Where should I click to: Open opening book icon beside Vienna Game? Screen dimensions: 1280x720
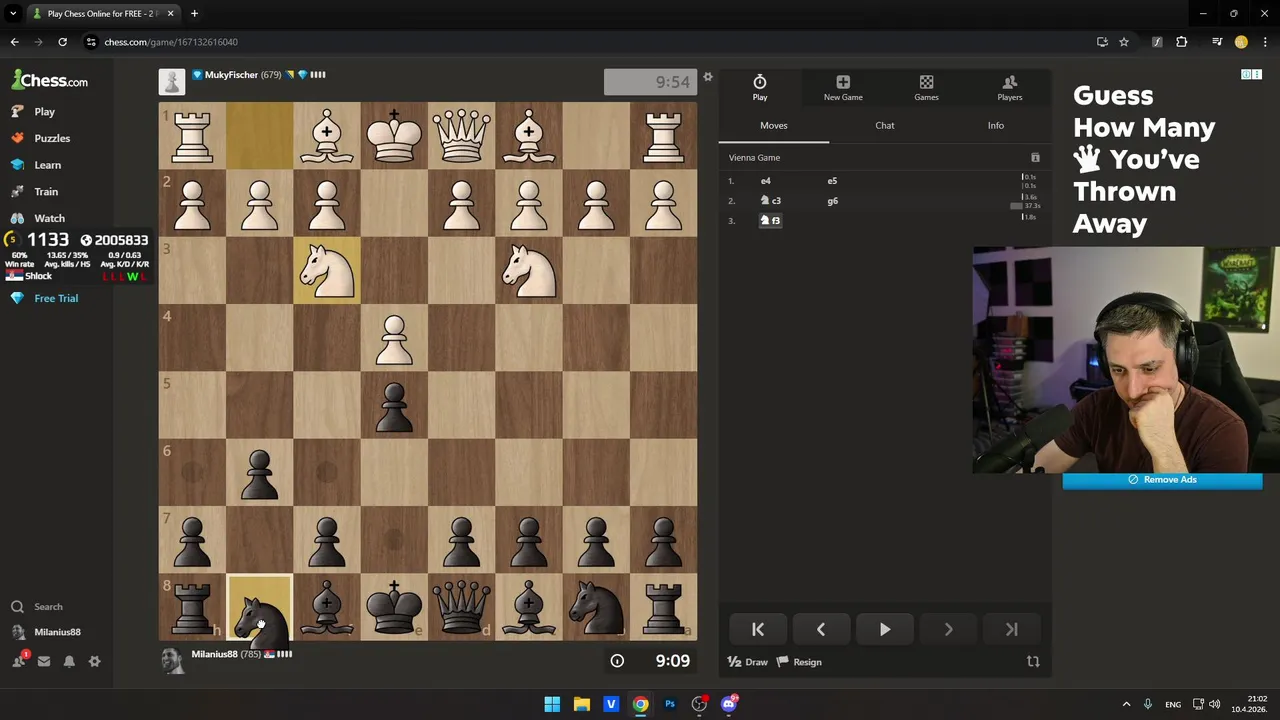pyautogui.click(x=1035, y=158)
